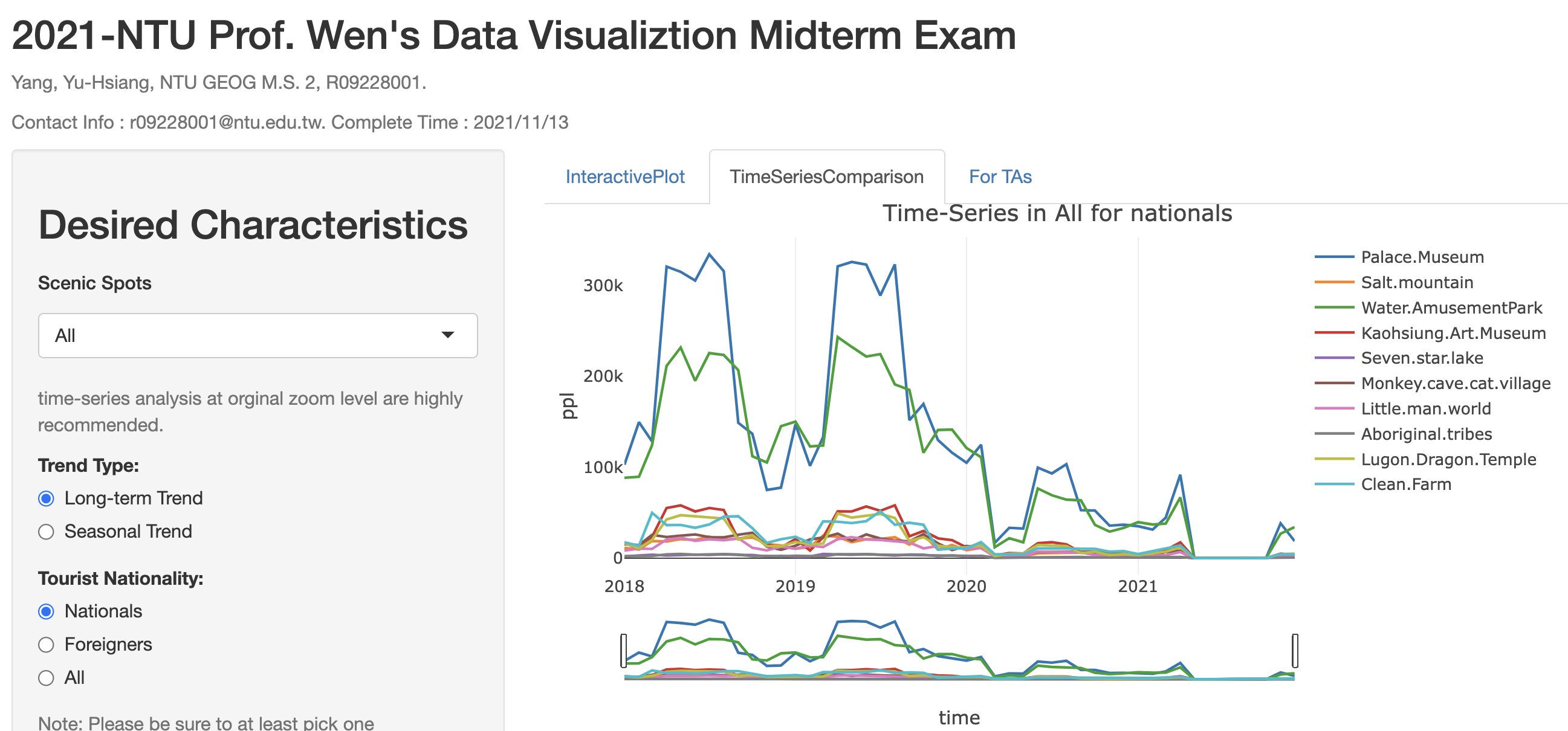This screenshot has width=1568, height=731.
Task: Click the left range slider handle
Action: 624,650
